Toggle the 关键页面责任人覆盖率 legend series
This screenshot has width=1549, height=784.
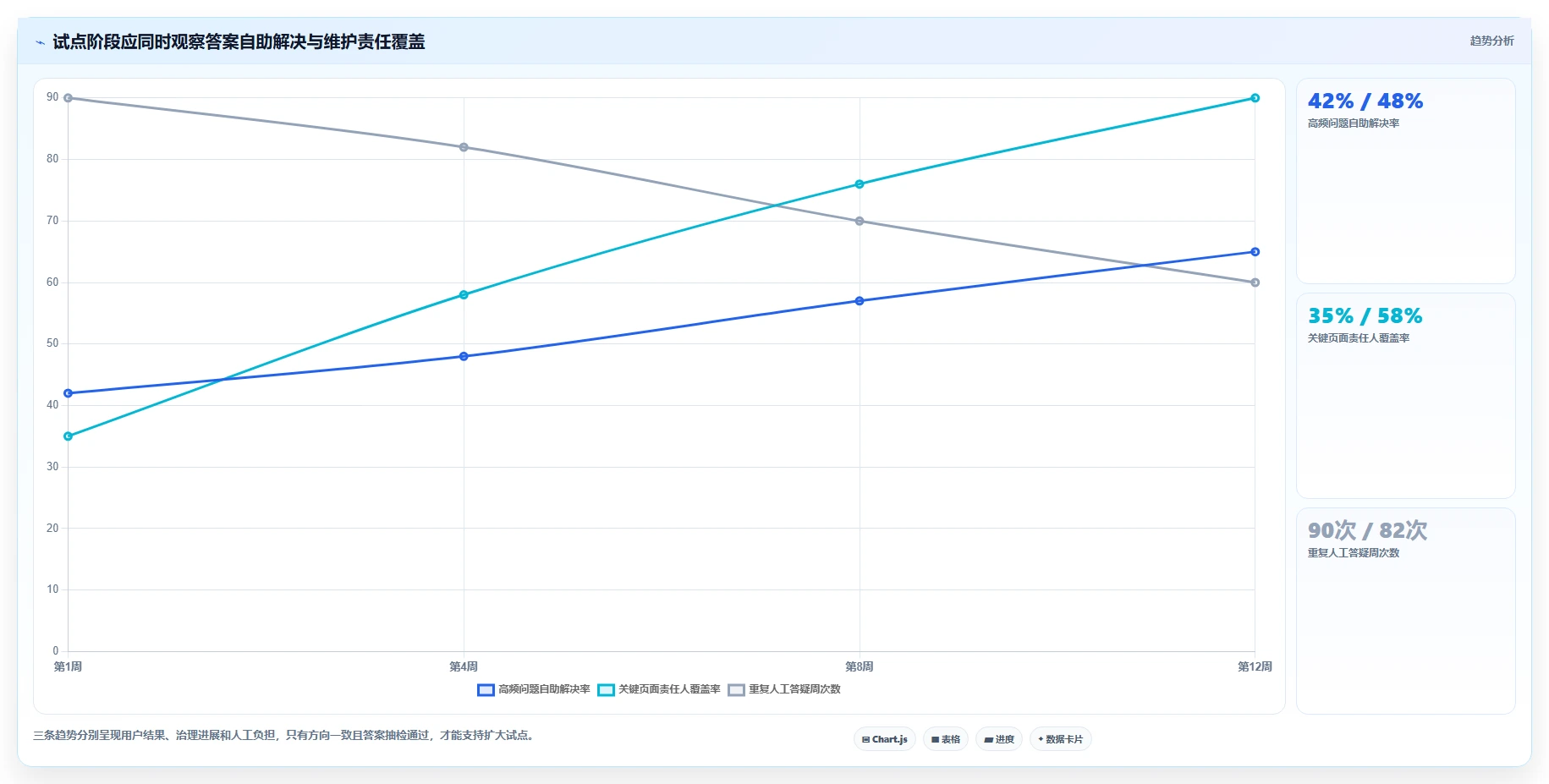click(659, 689)
